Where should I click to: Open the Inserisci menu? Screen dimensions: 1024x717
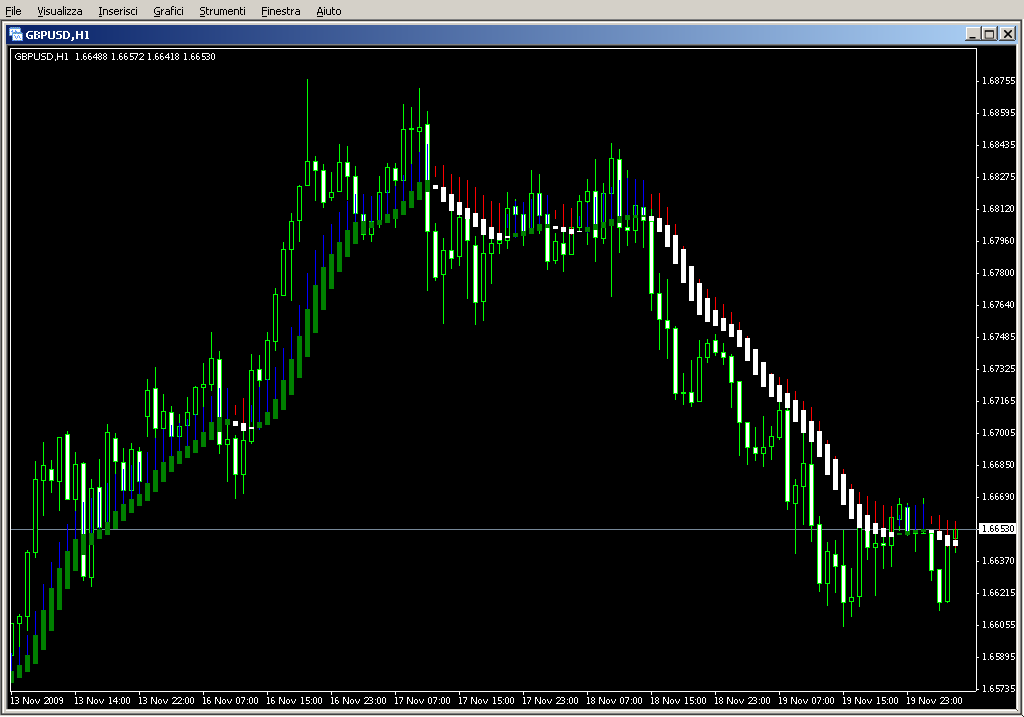pyautogui.click(x=118, y=11)
